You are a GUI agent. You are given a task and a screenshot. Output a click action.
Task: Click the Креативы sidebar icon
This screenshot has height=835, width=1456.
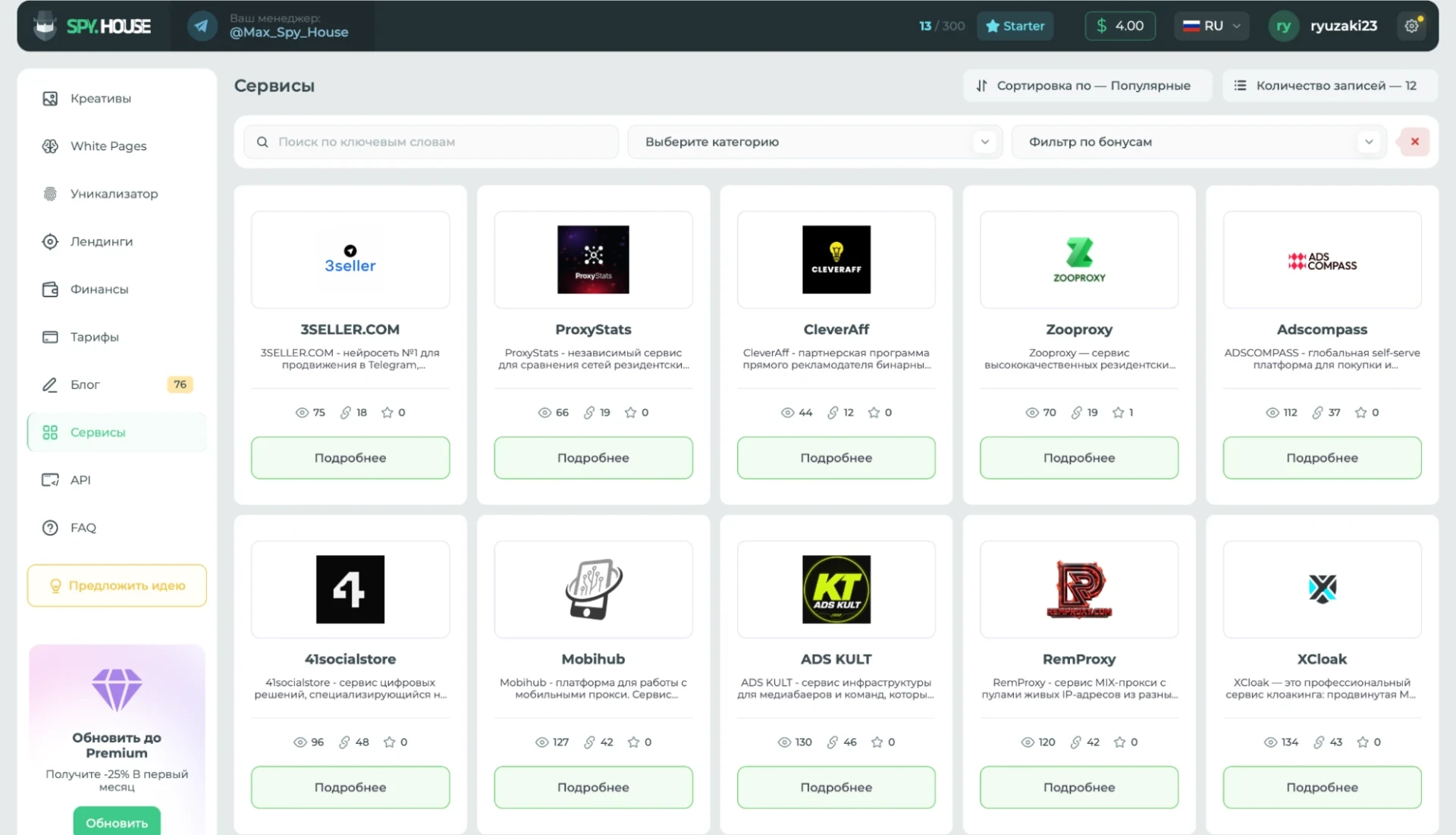pos(50,99)
